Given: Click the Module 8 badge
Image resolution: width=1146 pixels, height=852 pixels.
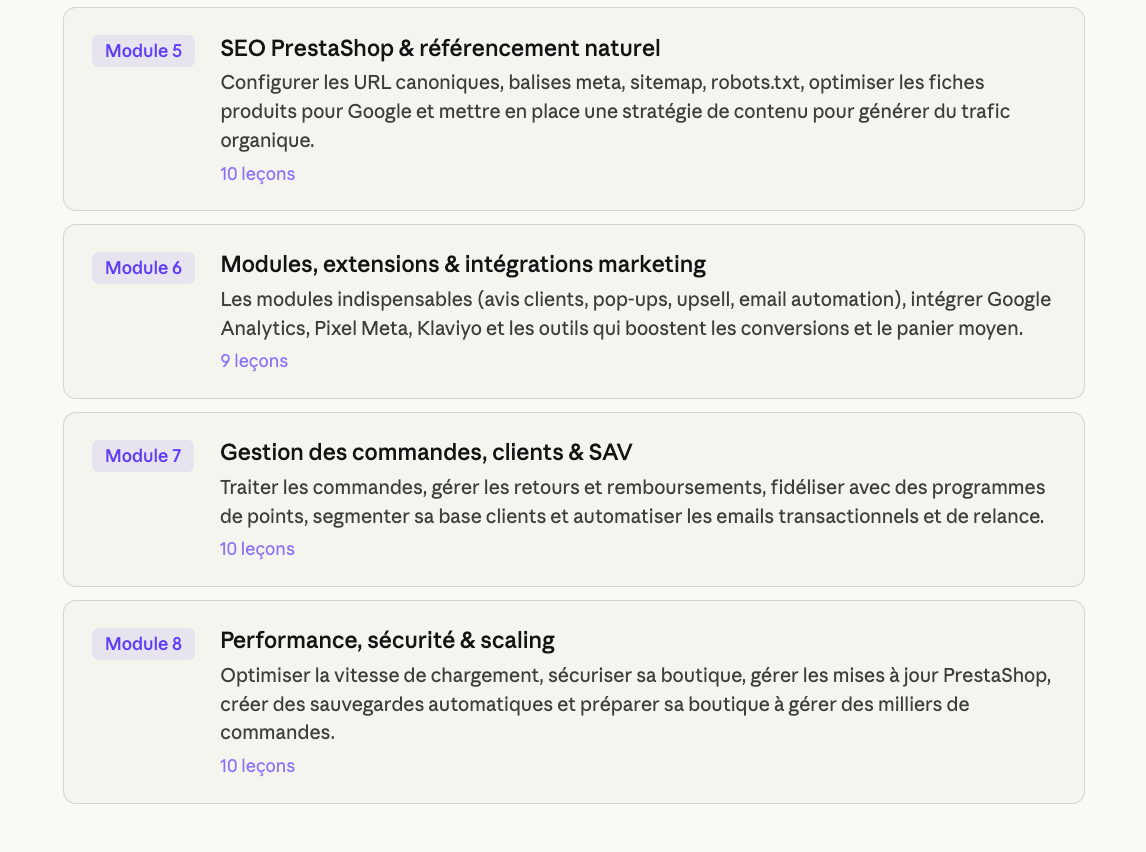Looking at the screenshot, I should pos(143,644).
